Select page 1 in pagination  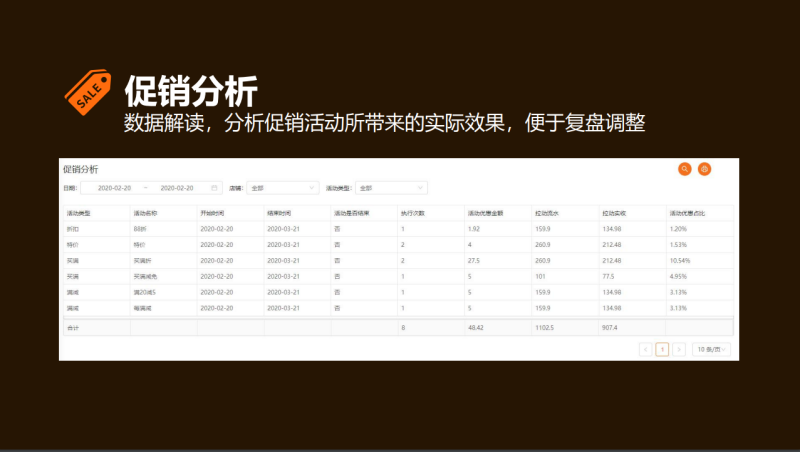(x=662, y=349)
